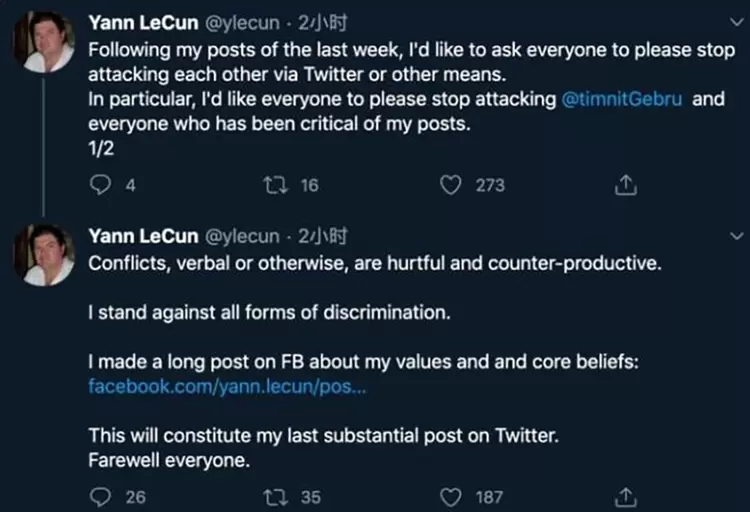Share the first tweet
The width and height of the screenshot is (750, 512).
click(x=624, y=185)
